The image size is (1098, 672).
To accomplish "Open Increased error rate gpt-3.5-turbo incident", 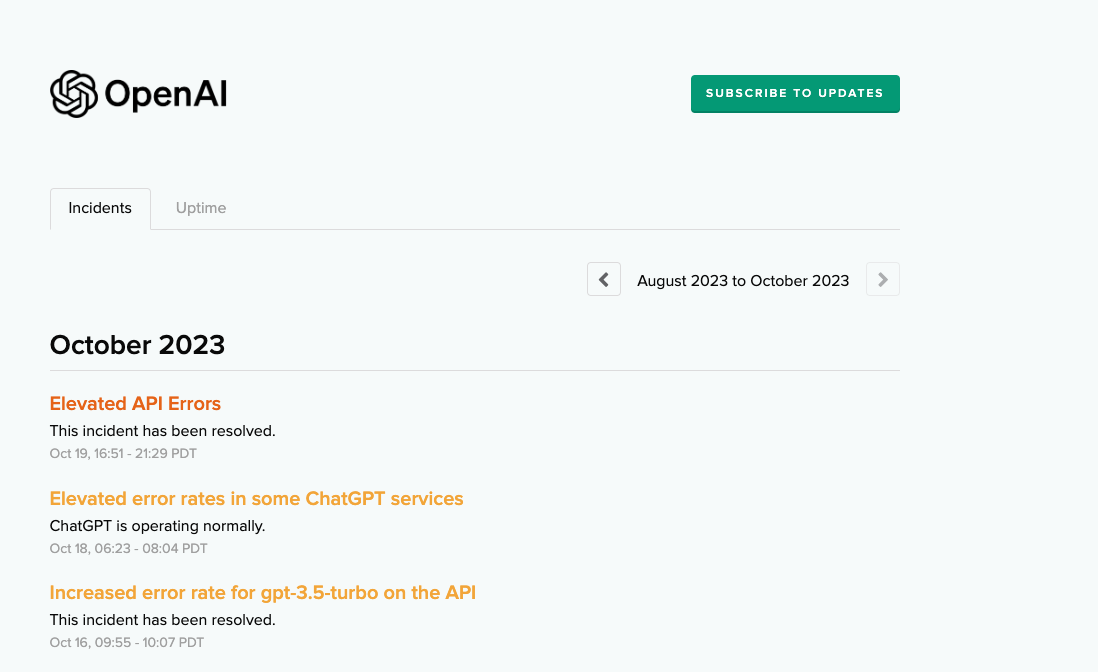I will [x=263, y=592].
